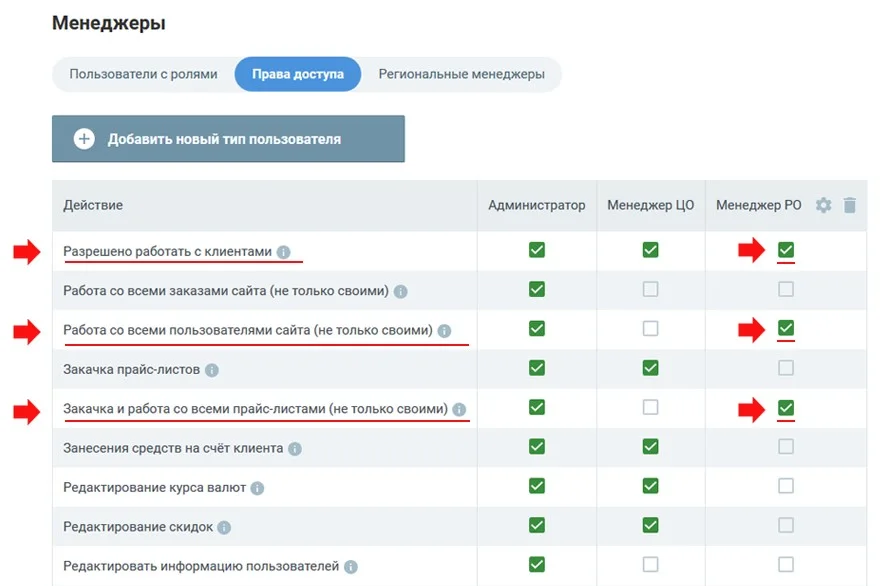Toggle Администратор for Закачка и работа со всеми прайс-листами

click(537, 407)
